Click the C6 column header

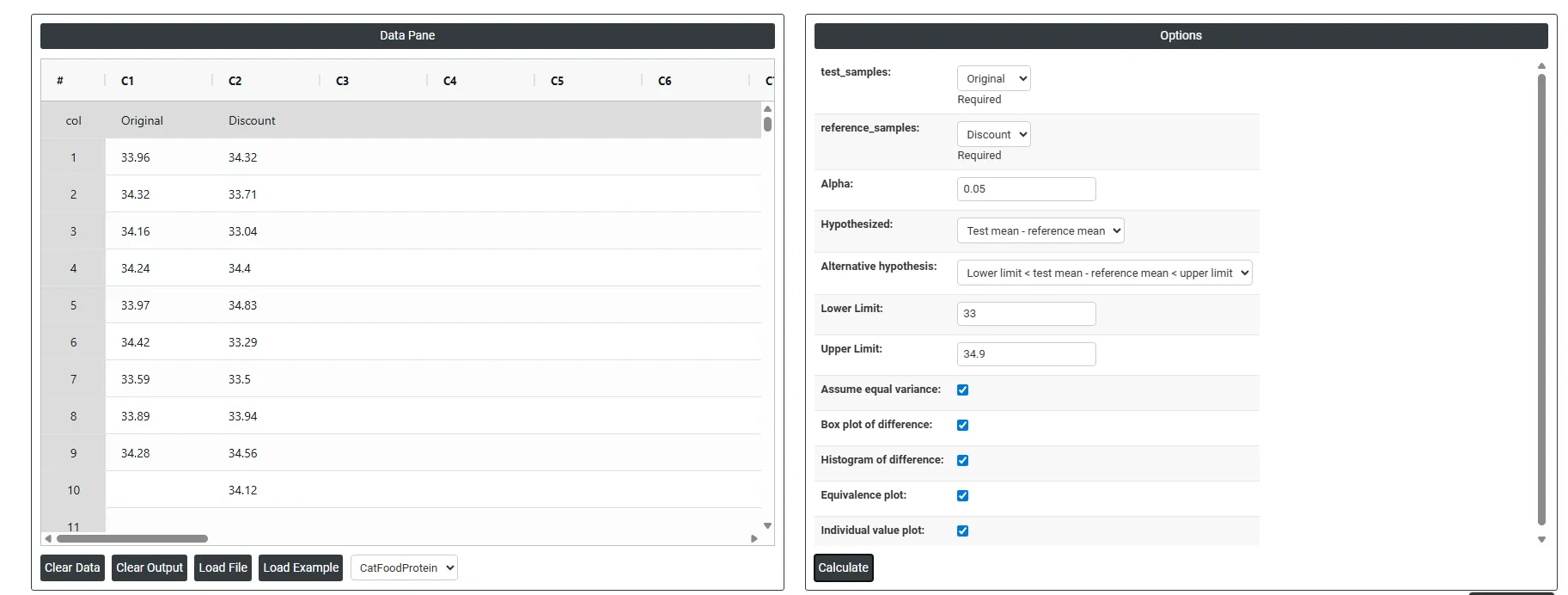point(696,81)
